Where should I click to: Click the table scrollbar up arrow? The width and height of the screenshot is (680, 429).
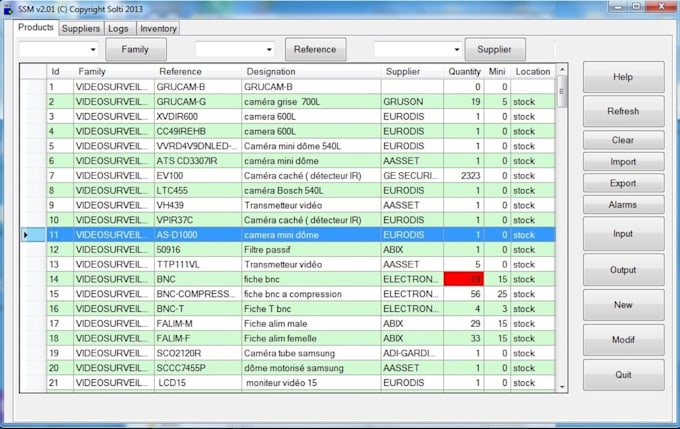tap(562, 69)
